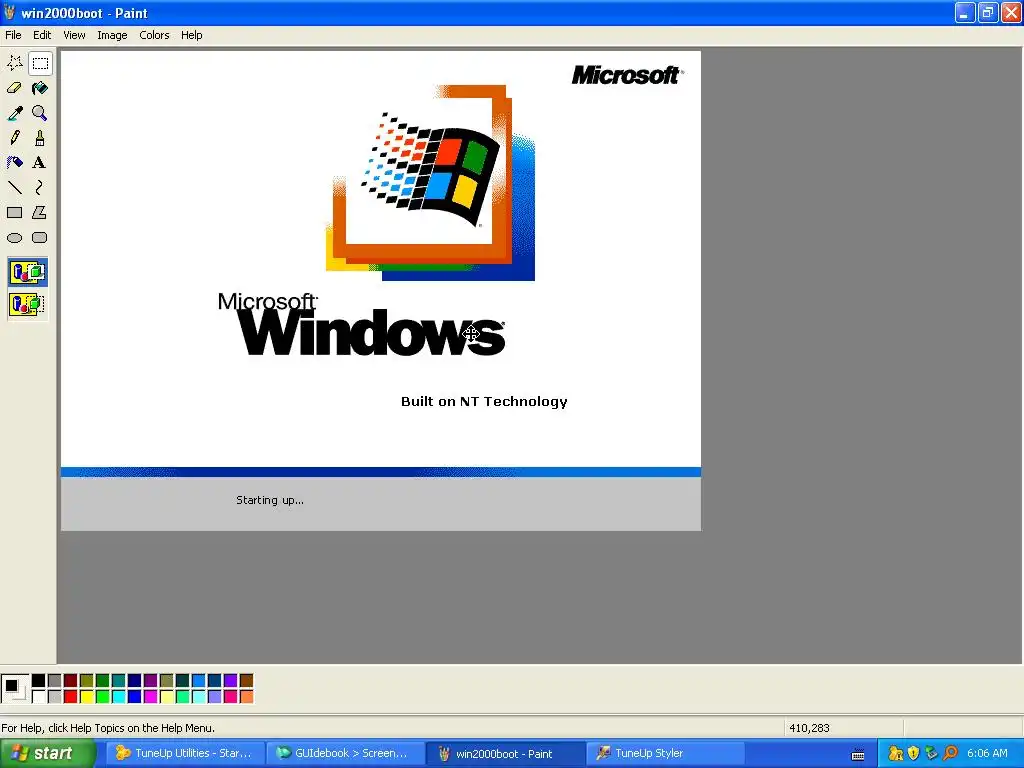Select the brown palette swatch

pyautogui.click(x=247, y=680)
